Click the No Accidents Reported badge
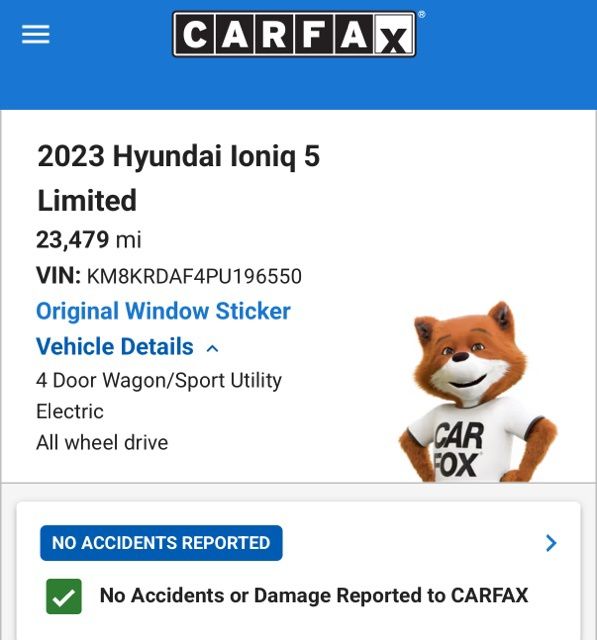The width and height of the screenshot is (597, 640). [x=161, y=543]
